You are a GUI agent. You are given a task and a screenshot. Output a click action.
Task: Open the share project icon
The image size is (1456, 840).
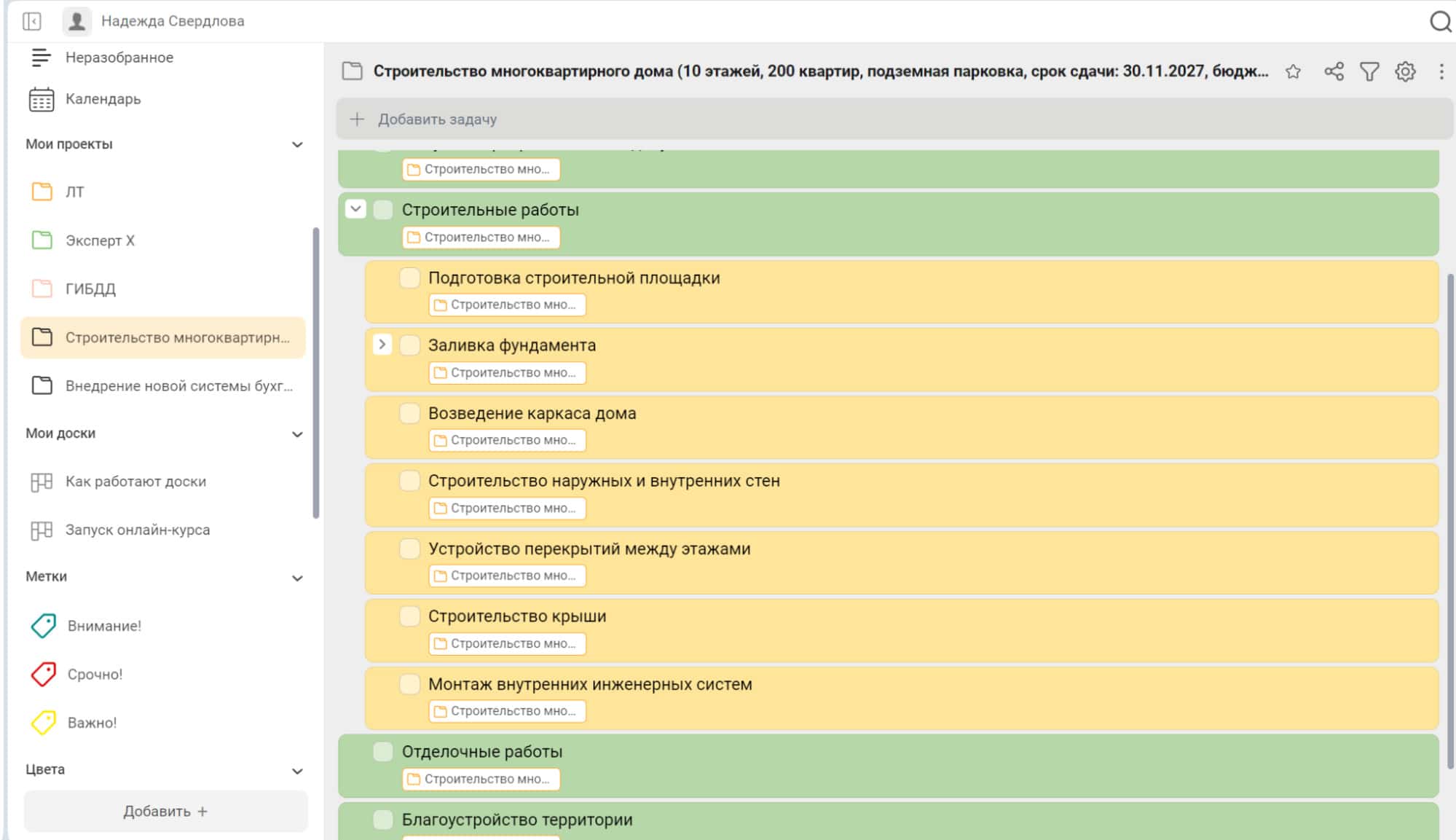point(1334,71)
